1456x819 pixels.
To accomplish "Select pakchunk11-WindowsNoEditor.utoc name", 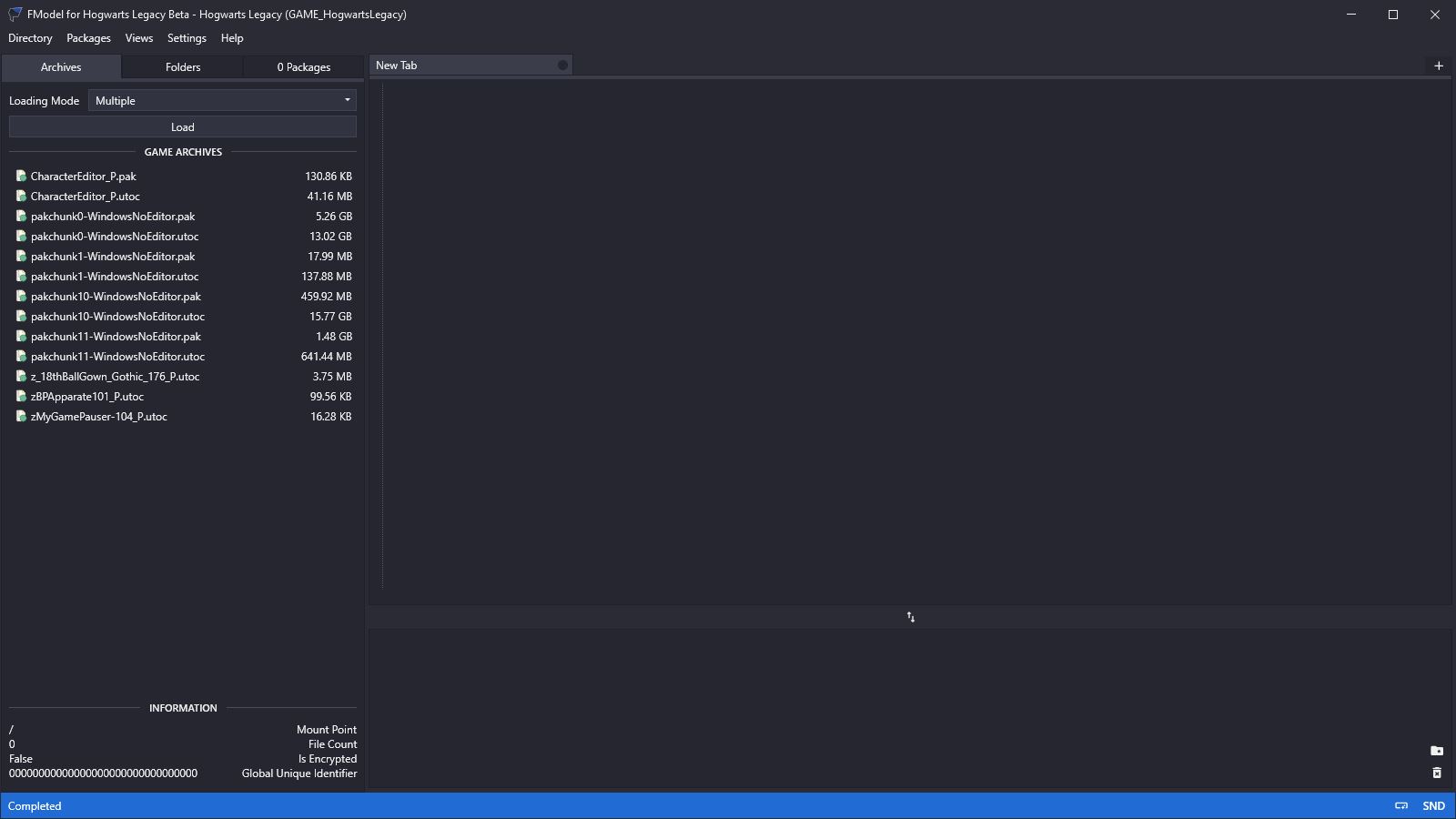I will (117, 357).
